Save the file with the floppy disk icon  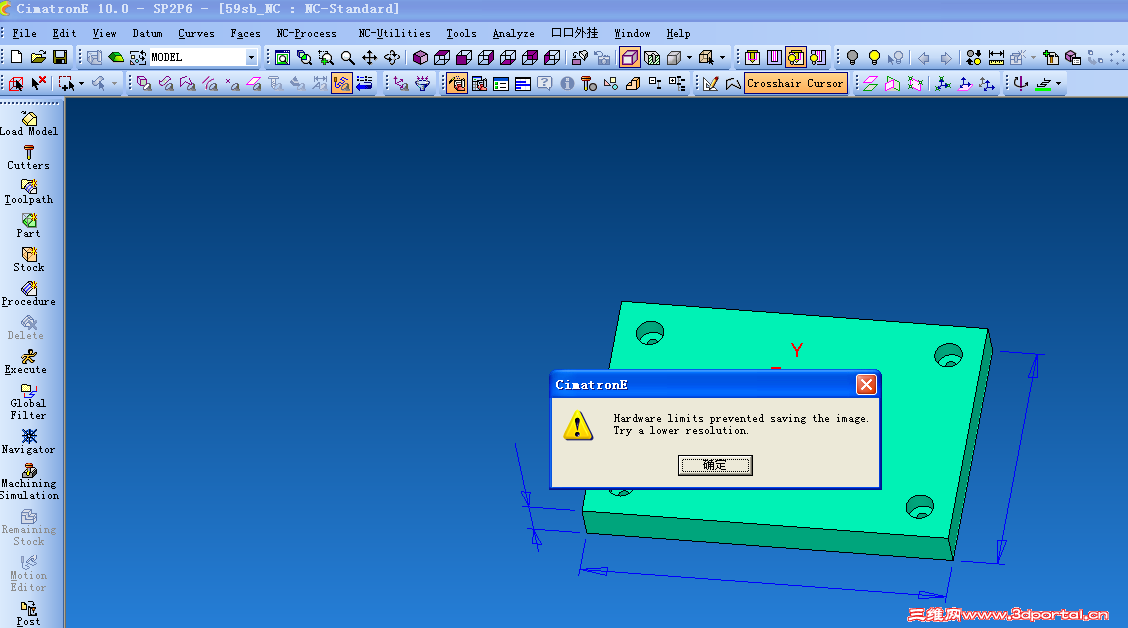[60, 57]
